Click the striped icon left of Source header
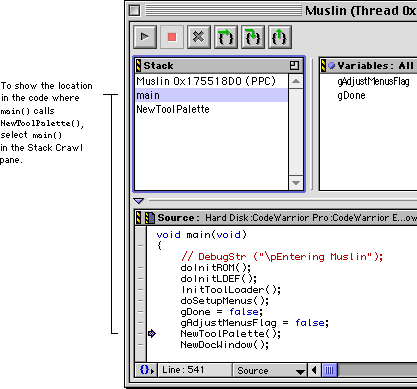Viewport: 417px width, 389px height. [139, 218]
